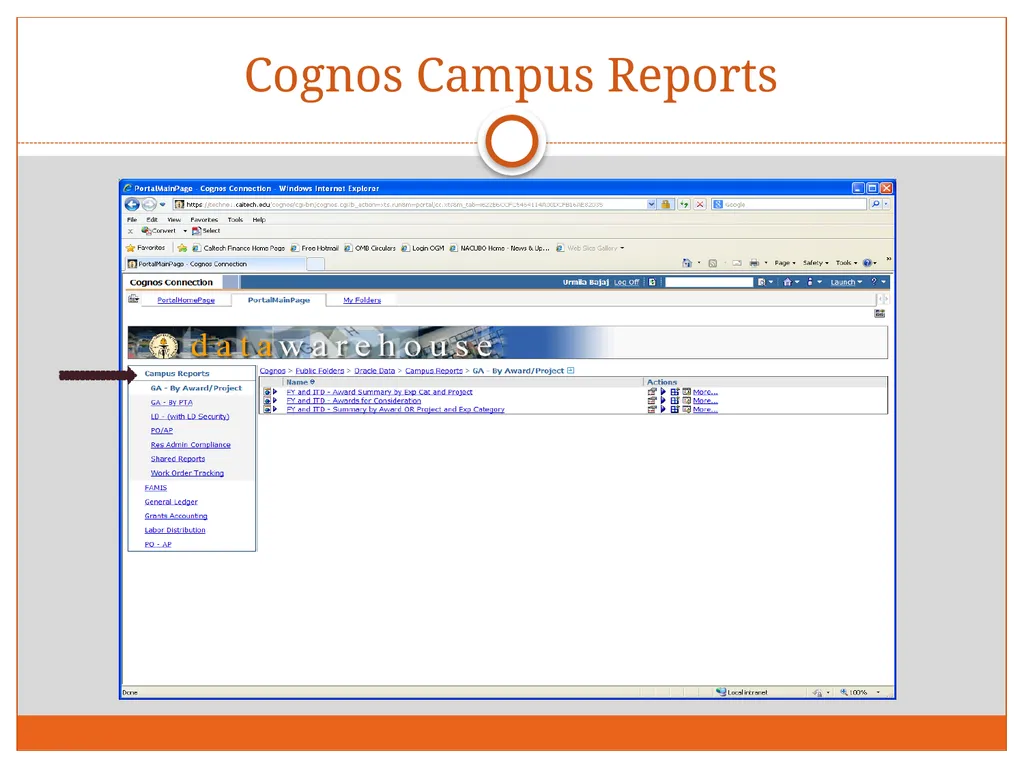Image resolution: width=1024 pixels, height=768 pixels.
Task: Click Run with options arrow for Awards for Consideration
Action: [x=663, y=401]
